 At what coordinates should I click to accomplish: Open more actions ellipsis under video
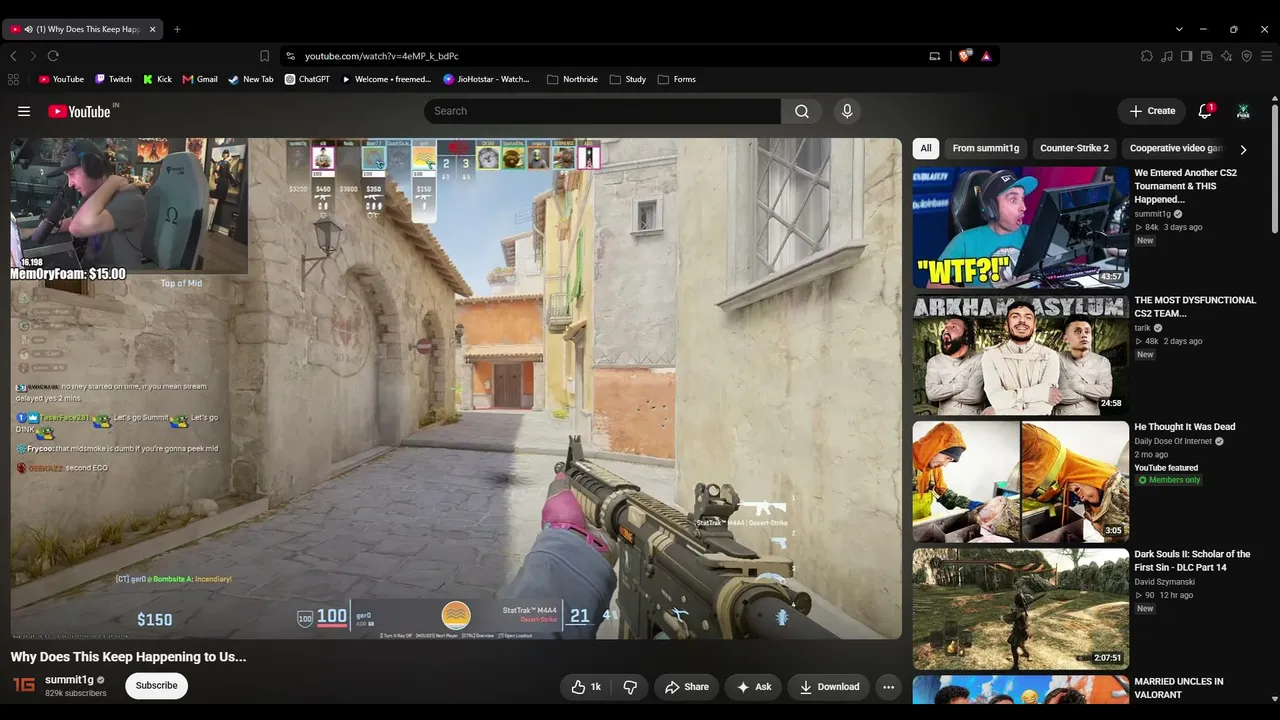coord(888,687)
